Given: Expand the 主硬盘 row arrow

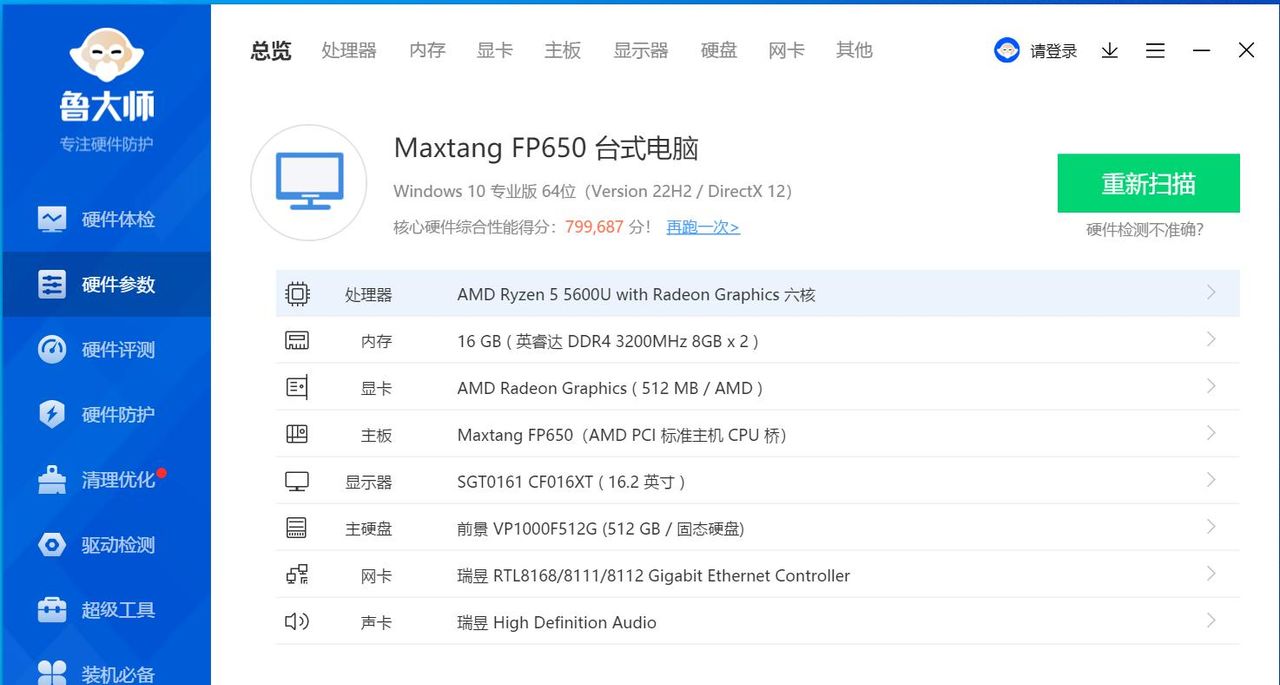Looking at the screenshot, I should [x=1211, y=527].
